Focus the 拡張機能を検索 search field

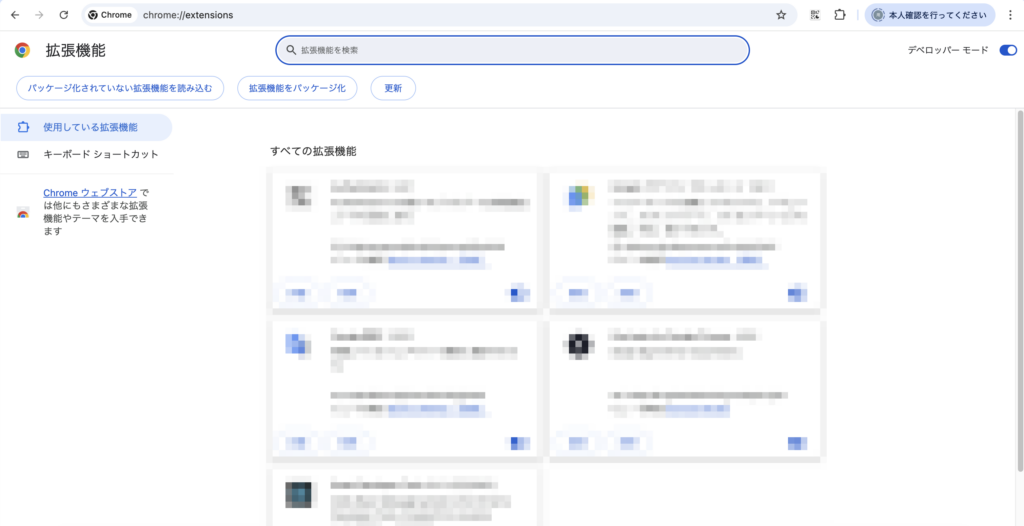(x=513, y=50)
